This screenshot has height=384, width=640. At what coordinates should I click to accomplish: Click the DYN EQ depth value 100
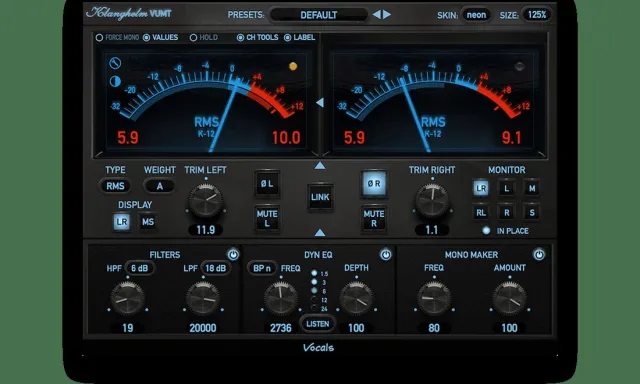pyautogui.click(x=356, y=328)
